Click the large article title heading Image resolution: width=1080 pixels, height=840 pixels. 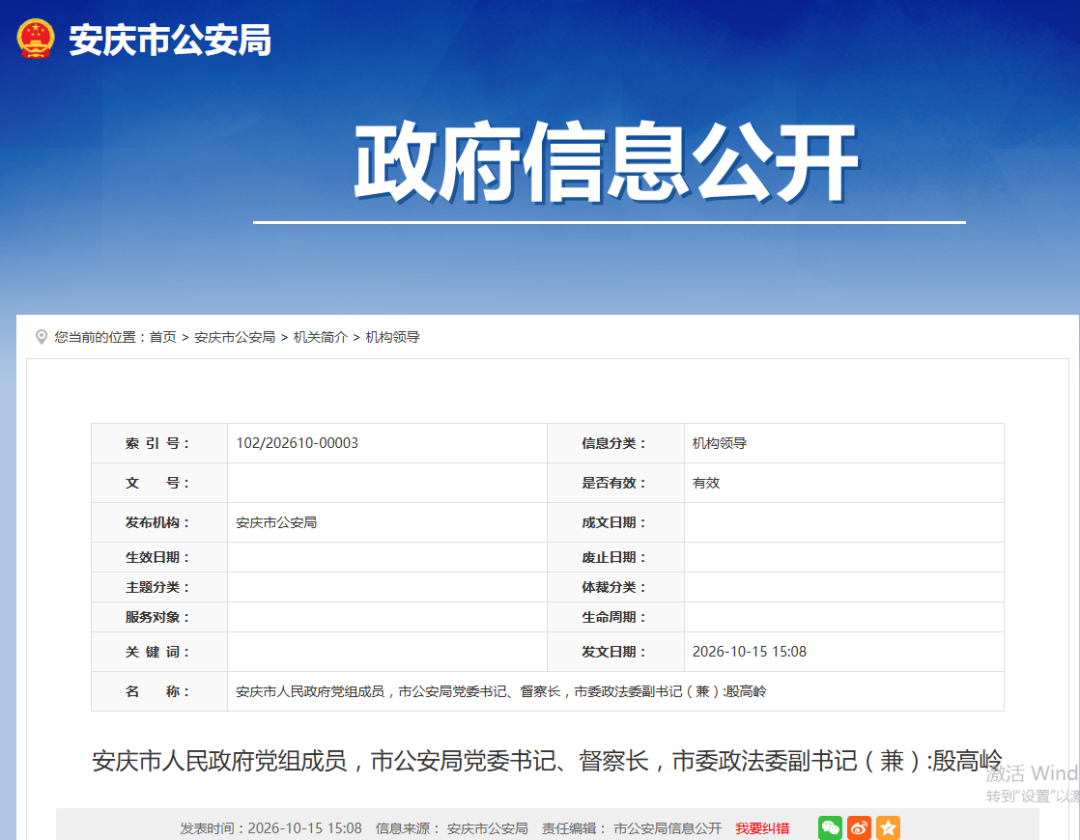pyautogui.click(x=547, y=761)
